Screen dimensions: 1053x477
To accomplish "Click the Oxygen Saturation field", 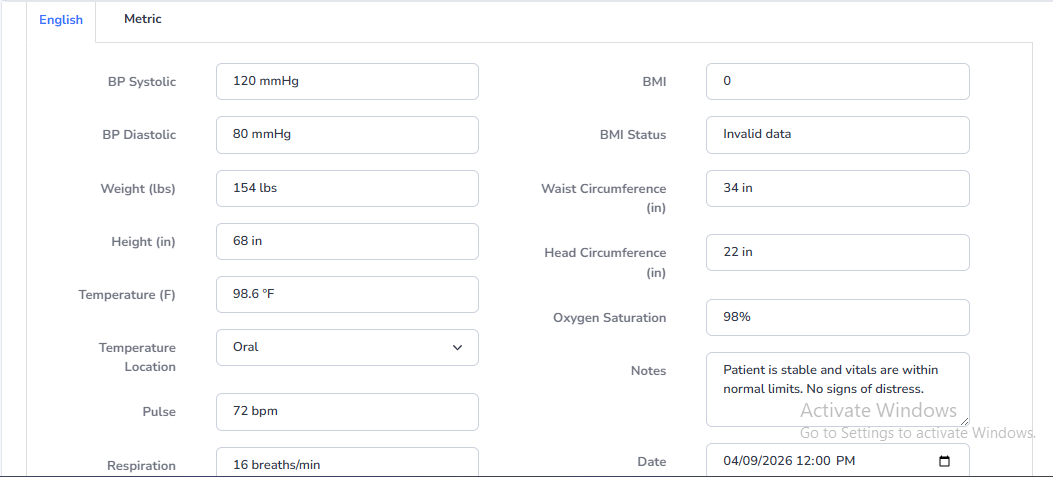I will [x=837, y=317].
